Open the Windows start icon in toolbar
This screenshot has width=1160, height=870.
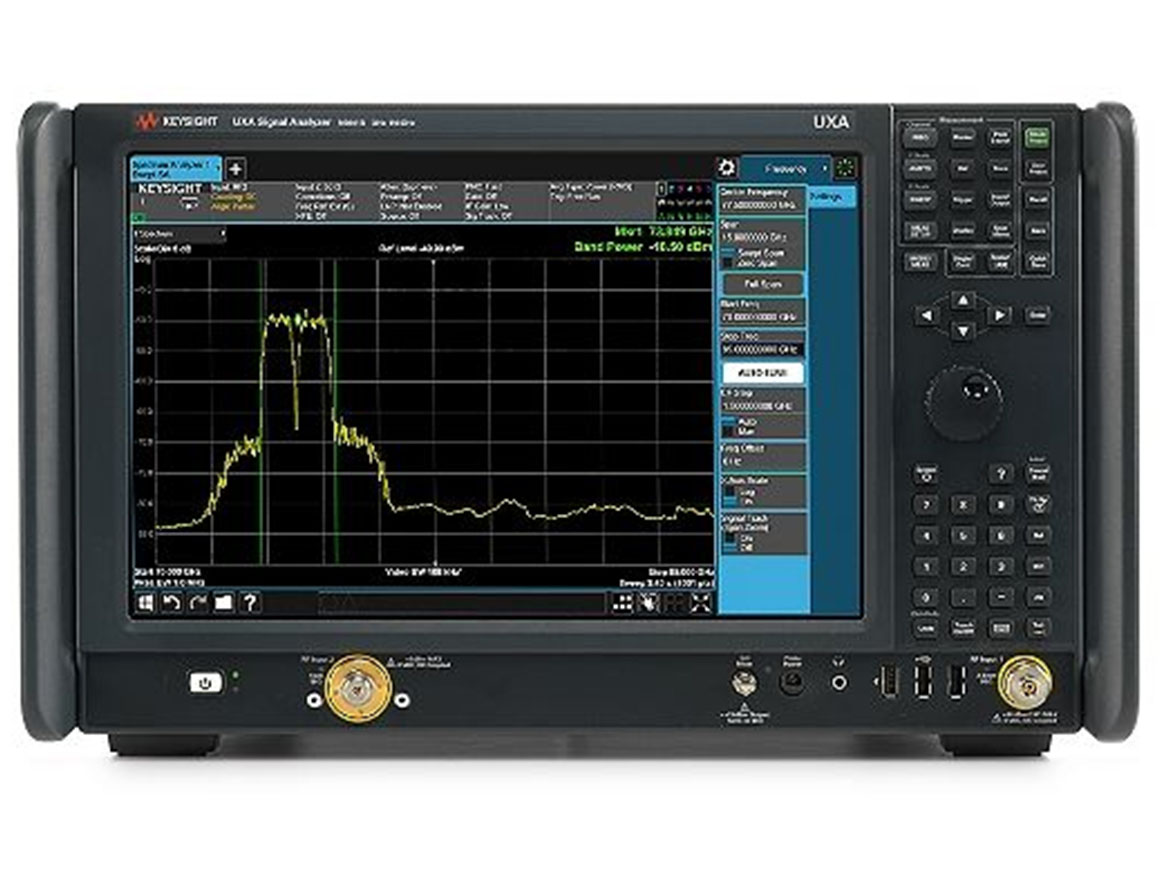pos(146,603)
